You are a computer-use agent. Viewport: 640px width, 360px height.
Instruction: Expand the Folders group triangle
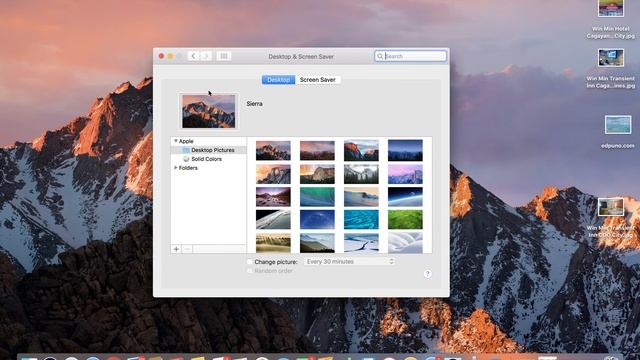176,168
